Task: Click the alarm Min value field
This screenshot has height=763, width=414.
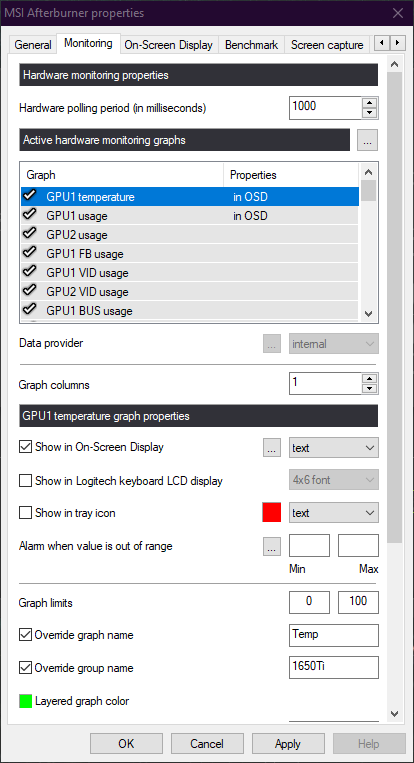Action: coord(309,545)
